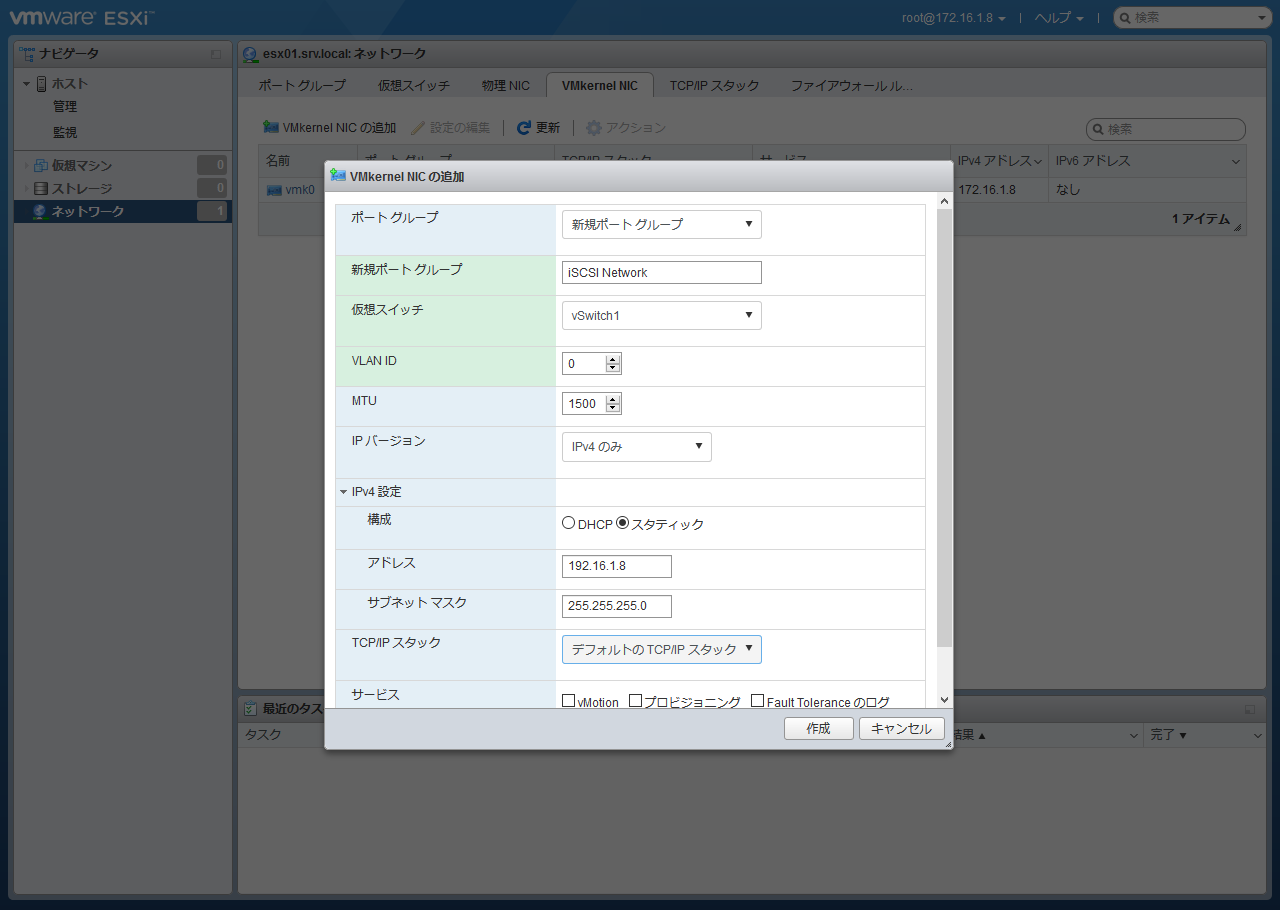The image size is (1280, 910).
Task: Click the dialog title VMkernel NIC icon
Action: 338,175
